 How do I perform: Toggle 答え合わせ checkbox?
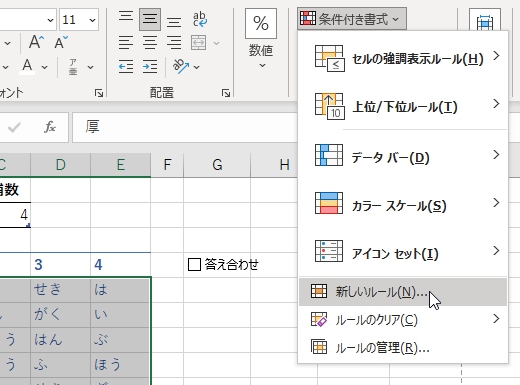194,265
